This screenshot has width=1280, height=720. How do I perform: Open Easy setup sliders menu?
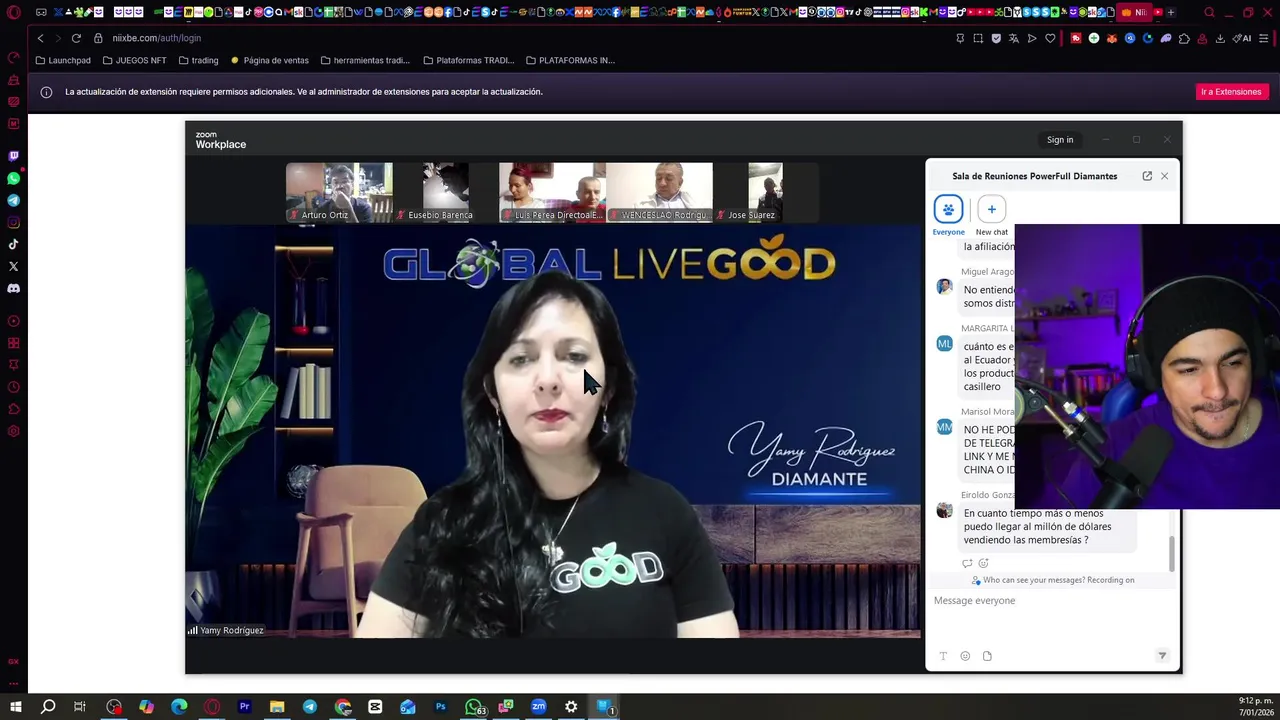coord(1264,38)
